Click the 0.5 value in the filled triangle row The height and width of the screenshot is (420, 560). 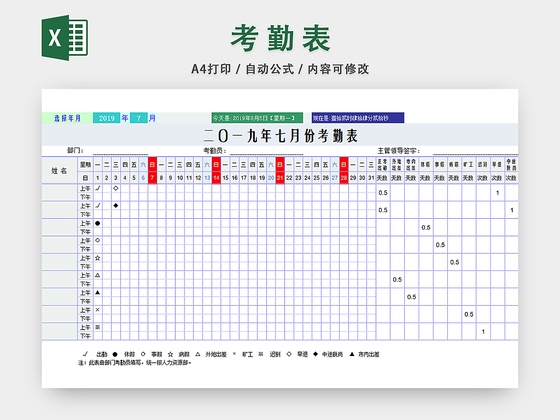[x=411, y=297]
